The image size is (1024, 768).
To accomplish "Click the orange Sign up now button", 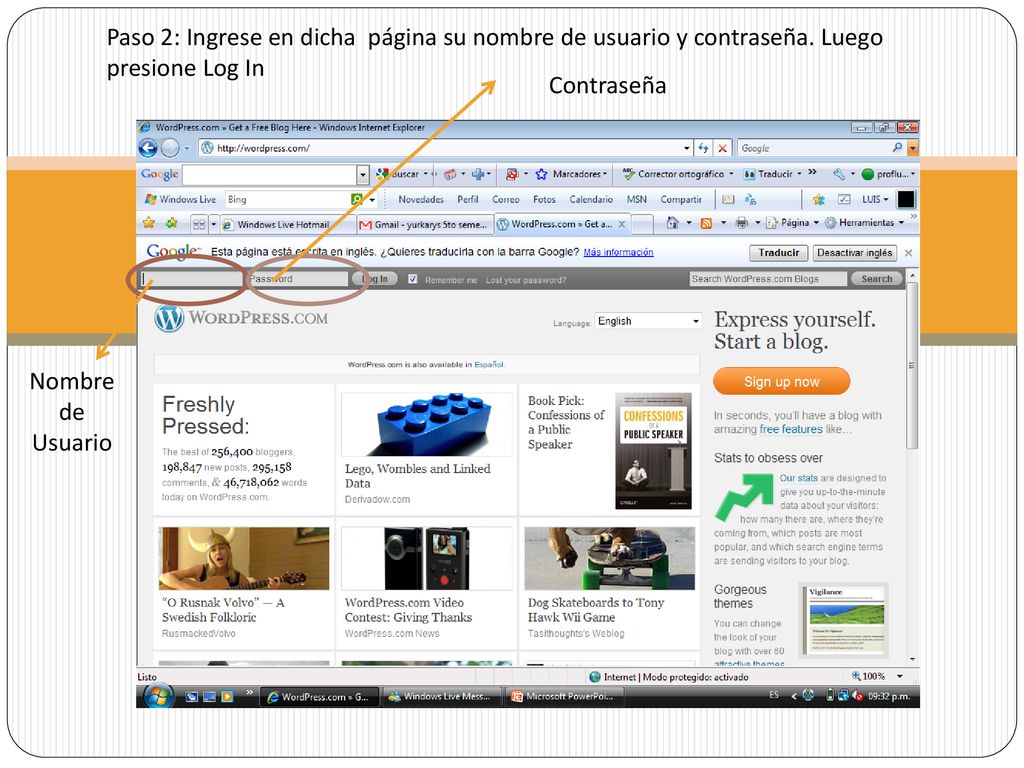I will pyautogui.click(x=781, y=381).
